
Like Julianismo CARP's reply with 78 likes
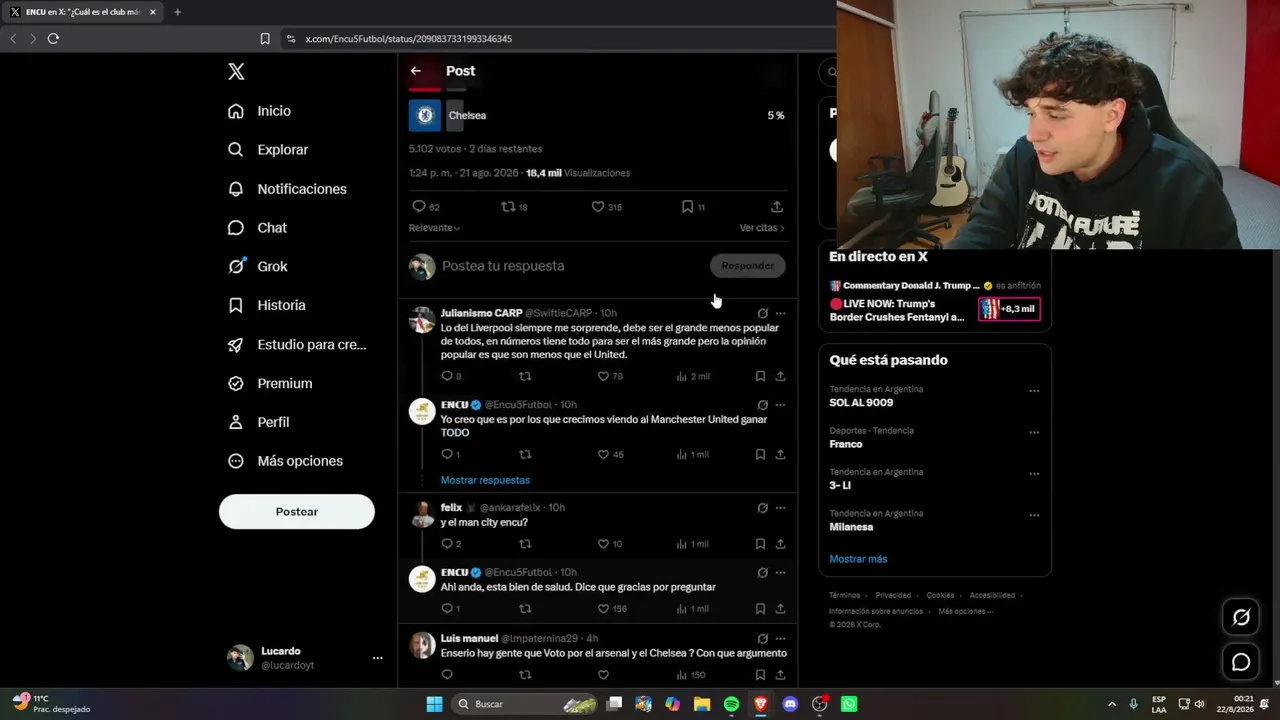pyautogui.click(x=603, y=376)
